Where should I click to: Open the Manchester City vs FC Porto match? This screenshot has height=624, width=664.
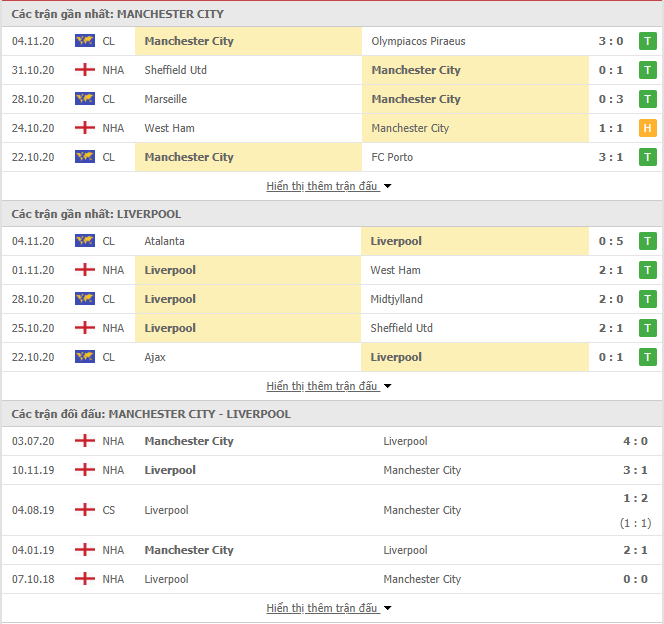point(332,157)
